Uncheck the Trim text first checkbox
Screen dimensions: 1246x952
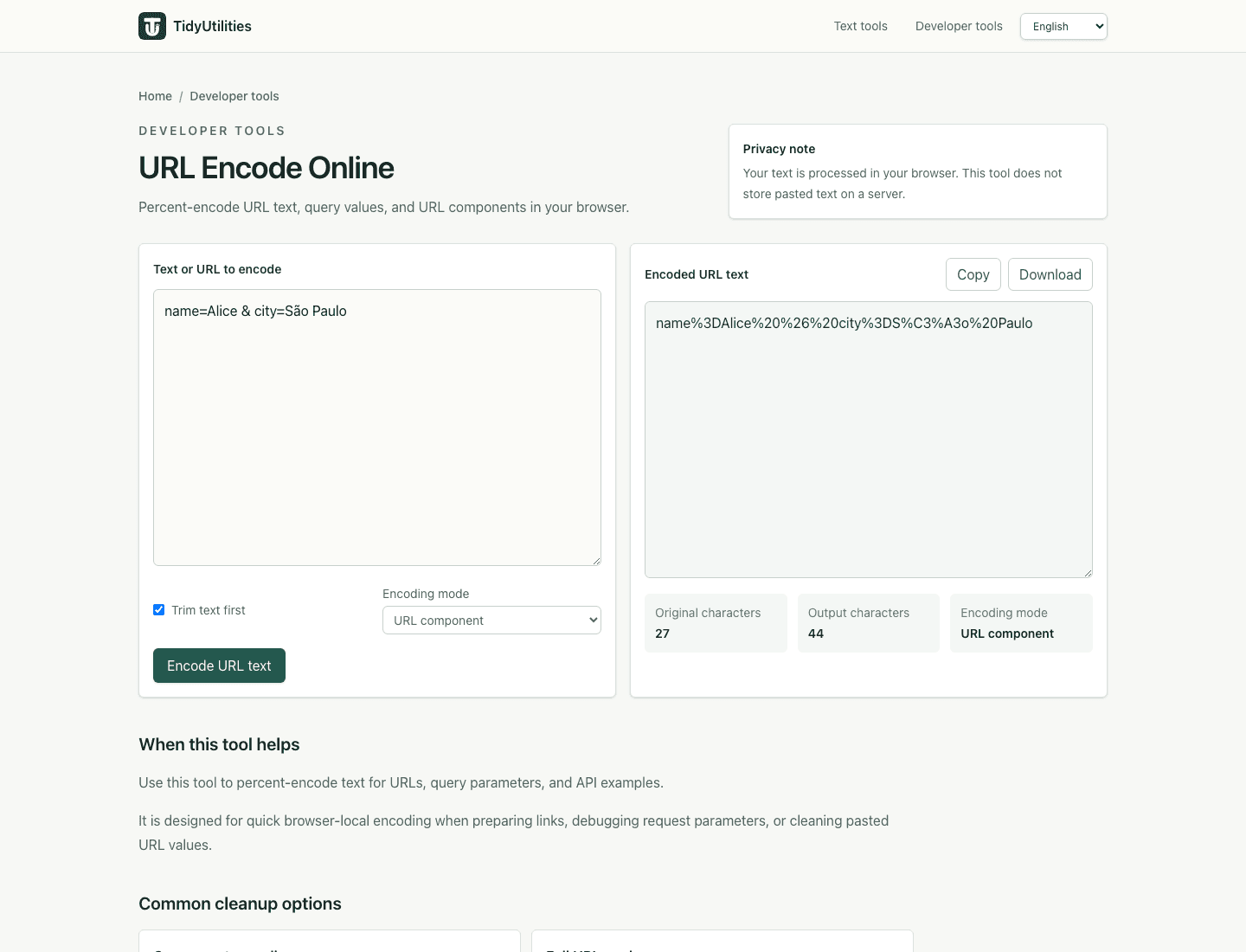[x=159, y=610]
